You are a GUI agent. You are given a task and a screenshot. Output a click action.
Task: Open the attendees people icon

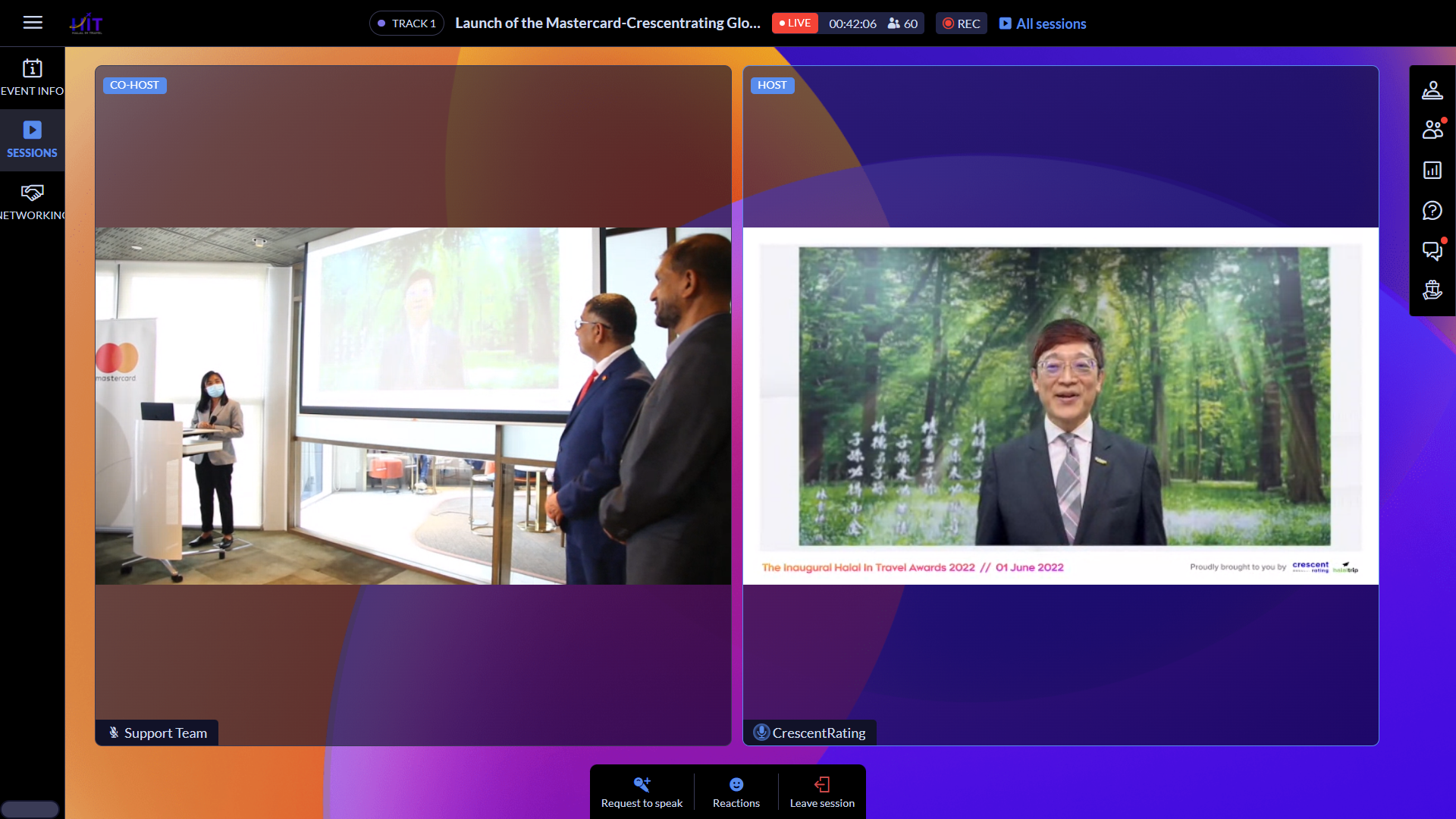1432,130
